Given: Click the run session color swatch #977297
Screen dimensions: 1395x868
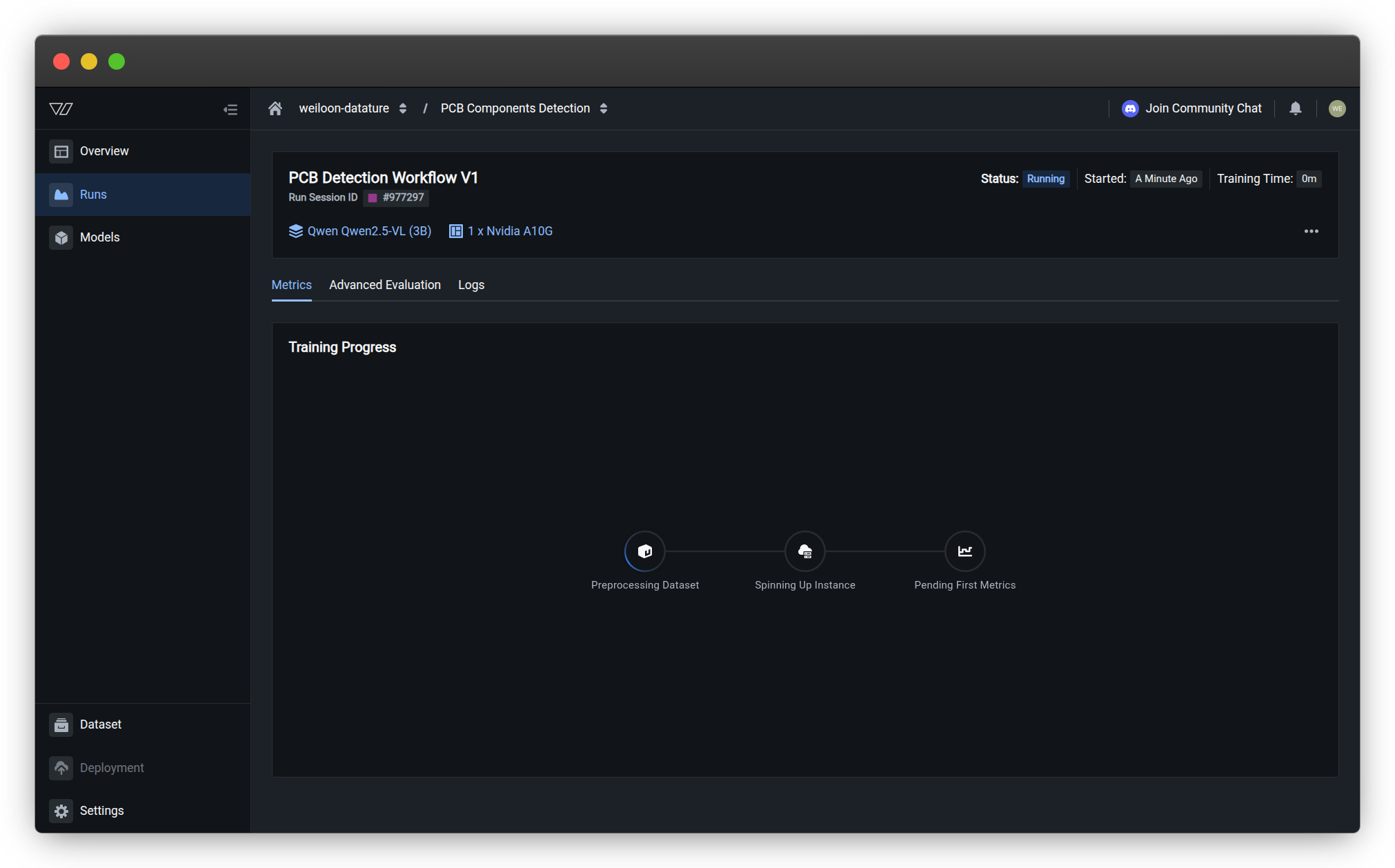Looking at the screenshot, I should pyautogui.click(x=373, y=198).
